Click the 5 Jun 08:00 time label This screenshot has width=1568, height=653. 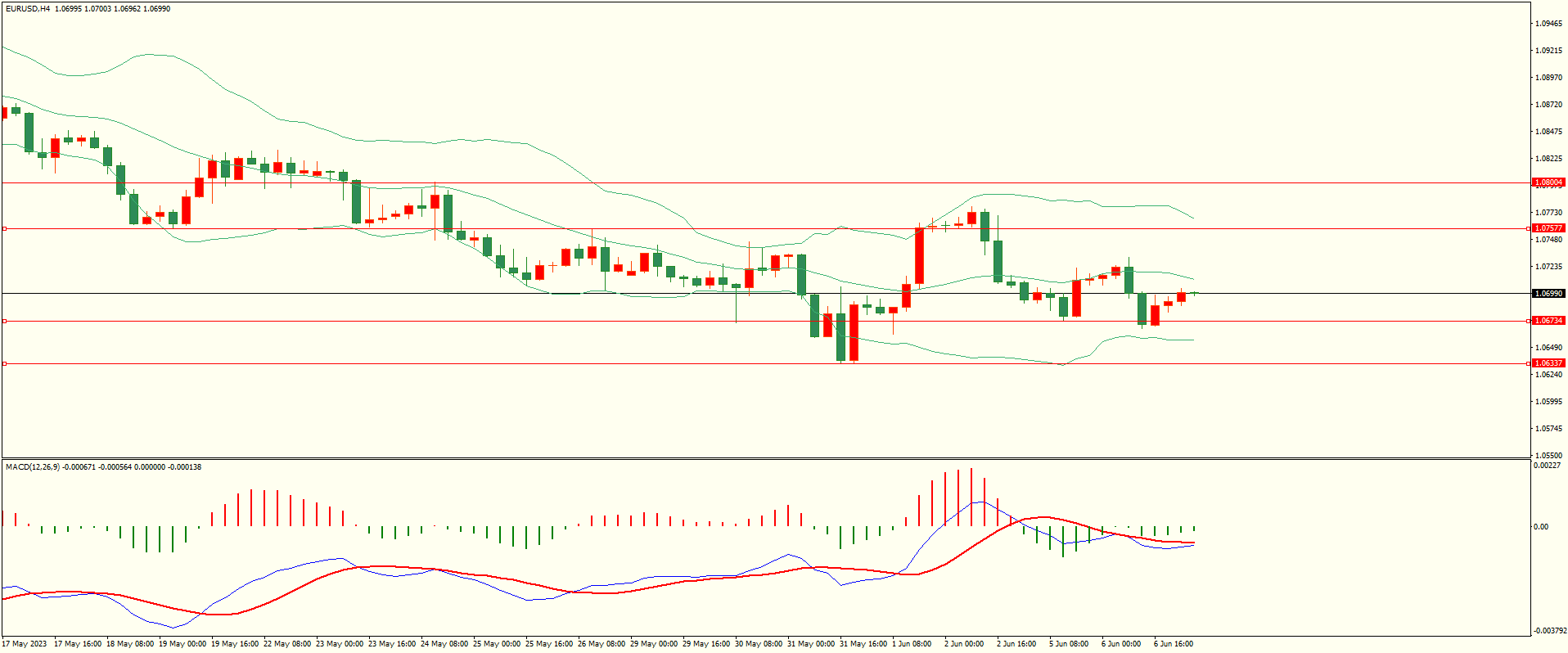point(1069,644)
